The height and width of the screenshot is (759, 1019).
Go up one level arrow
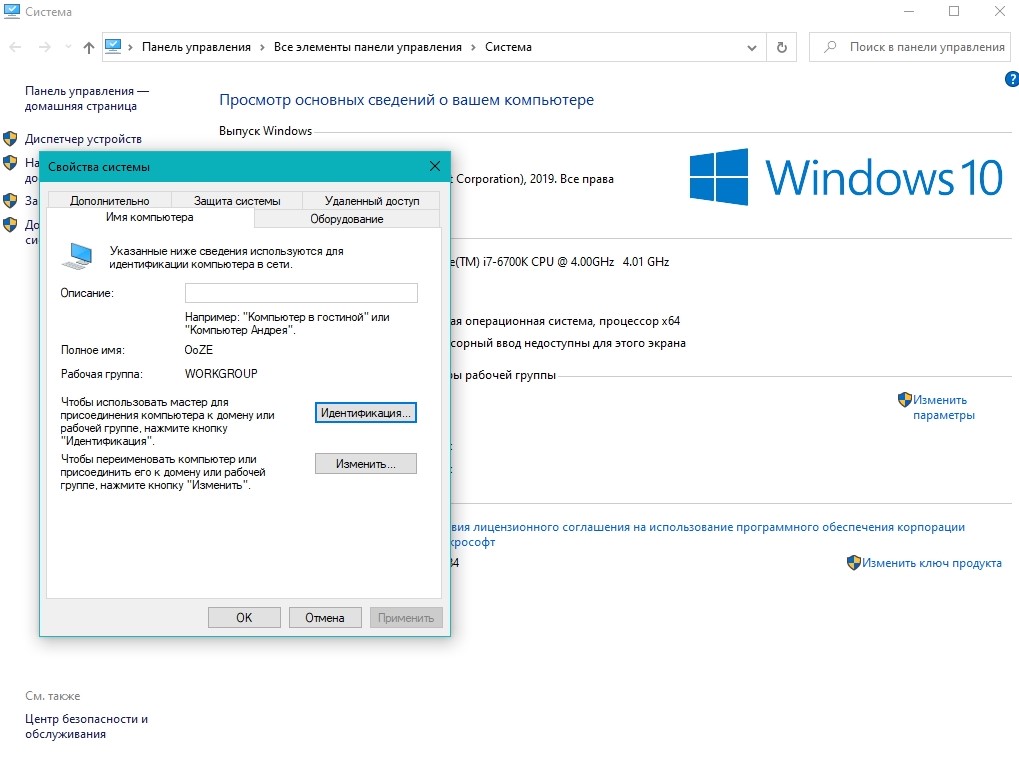tap(89, 47)
